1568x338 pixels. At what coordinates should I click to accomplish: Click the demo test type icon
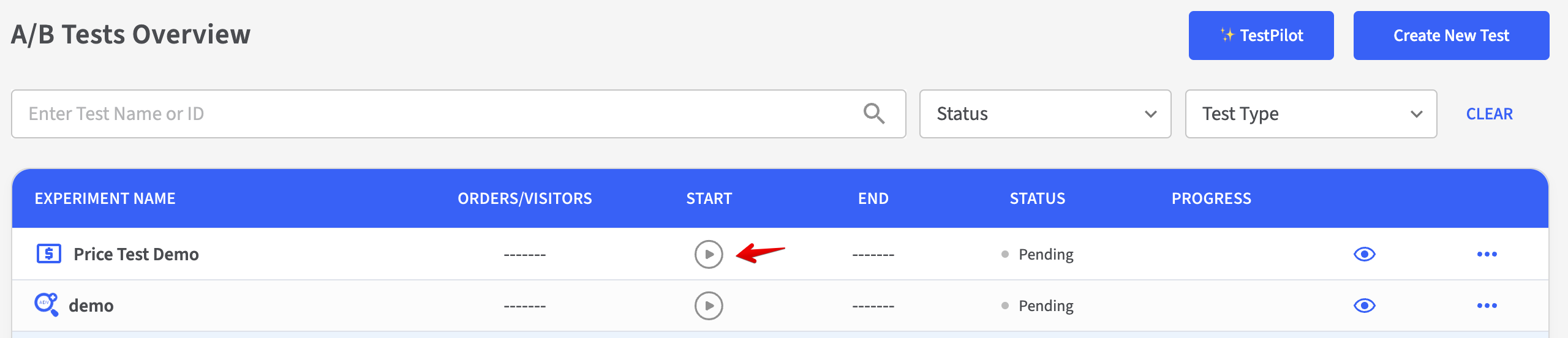(46, 304)
